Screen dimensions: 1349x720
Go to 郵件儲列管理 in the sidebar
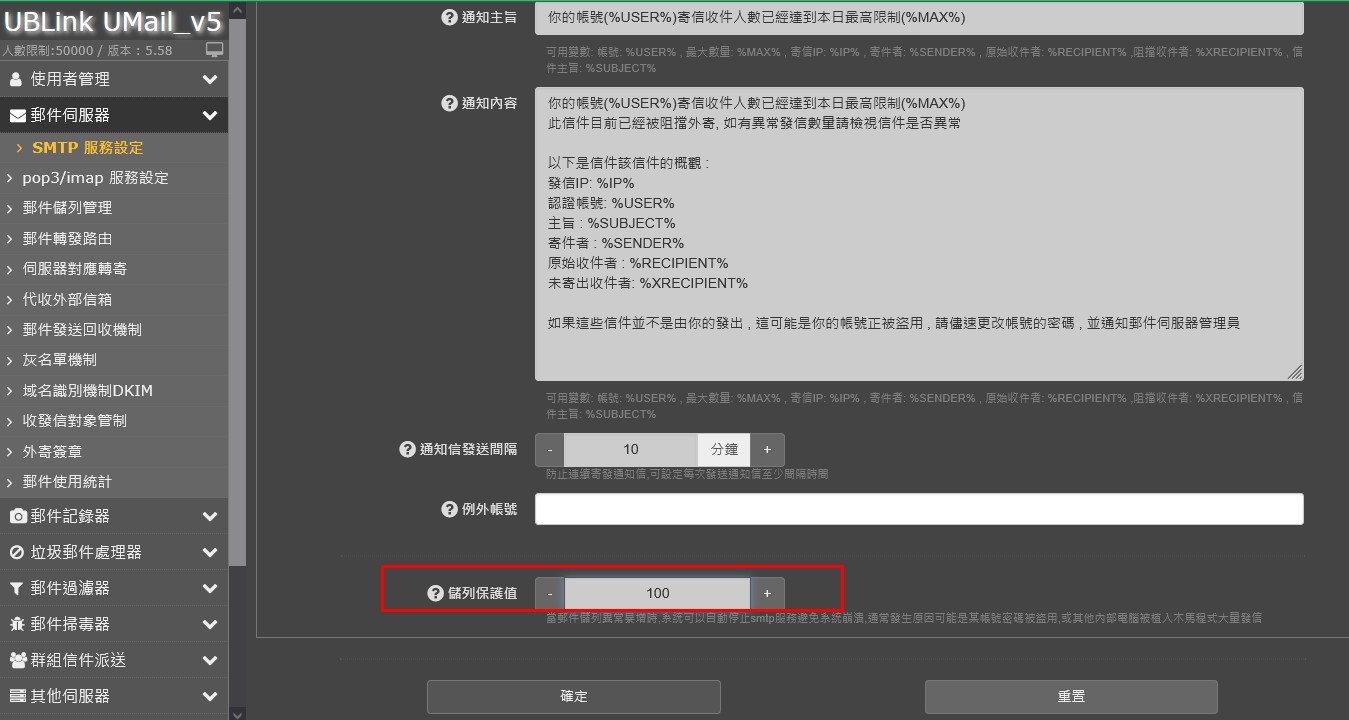coord(67,208)
